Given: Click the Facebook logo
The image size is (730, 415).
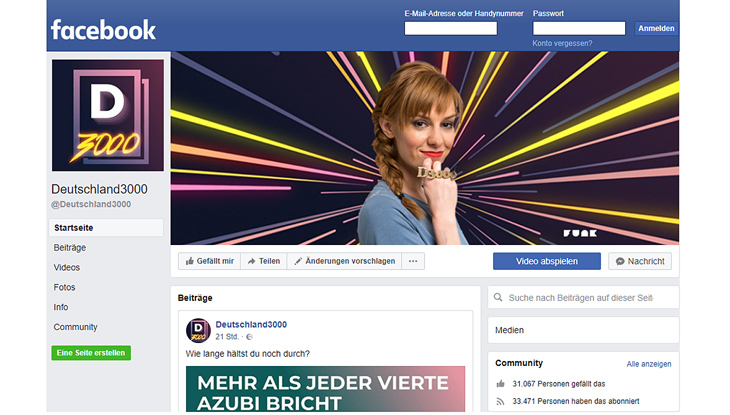Looking at the screenshot, I should click(103, 30).
